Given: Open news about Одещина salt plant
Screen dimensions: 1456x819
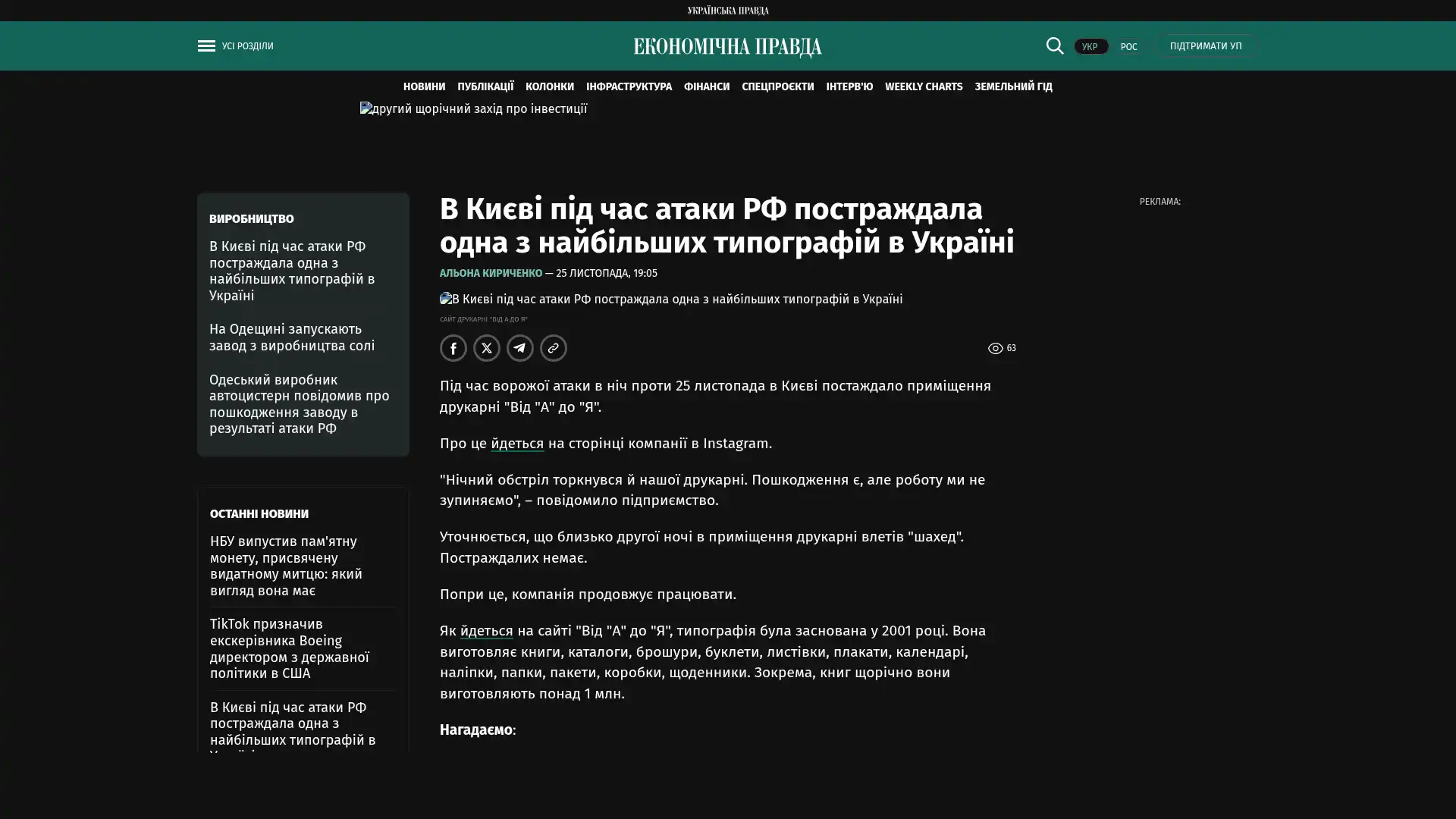Looking at the screenshot, I should tap(292, 337).
